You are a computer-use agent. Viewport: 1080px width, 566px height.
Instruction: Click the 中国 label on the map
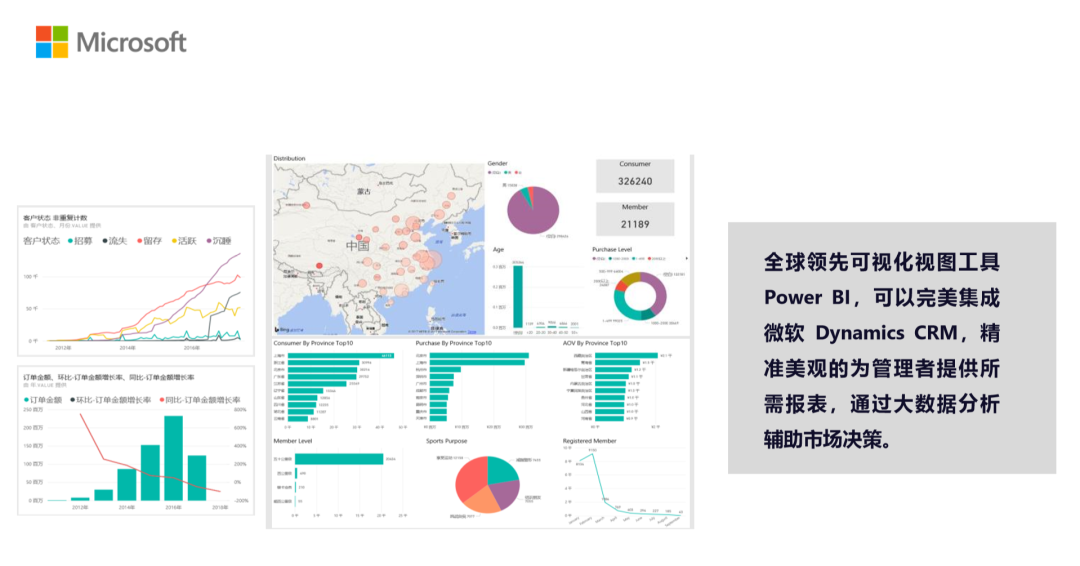click(x=357, y=245)
